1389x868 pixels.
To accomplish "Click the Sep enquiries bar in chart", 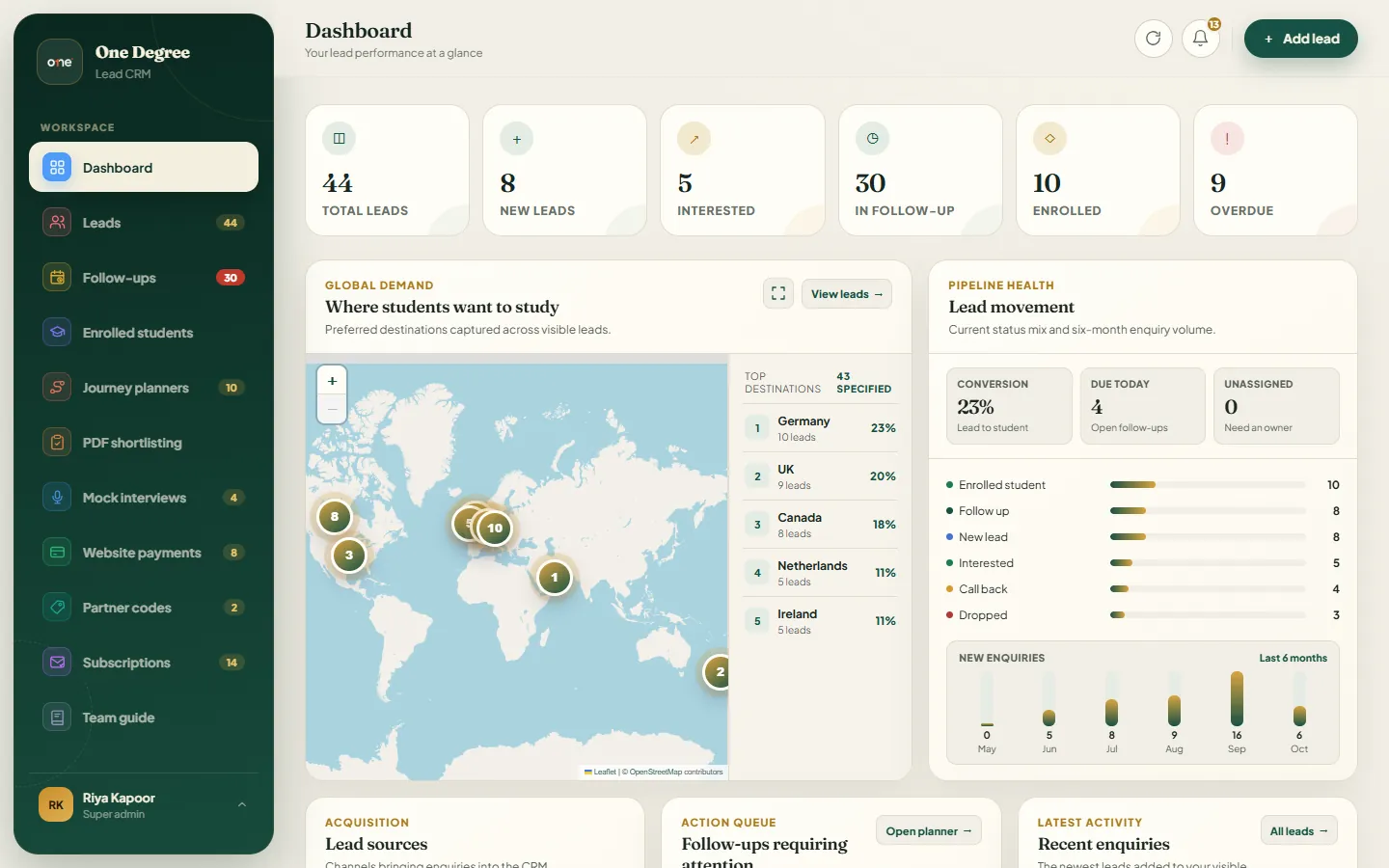I will click(x=1237, y=698).
